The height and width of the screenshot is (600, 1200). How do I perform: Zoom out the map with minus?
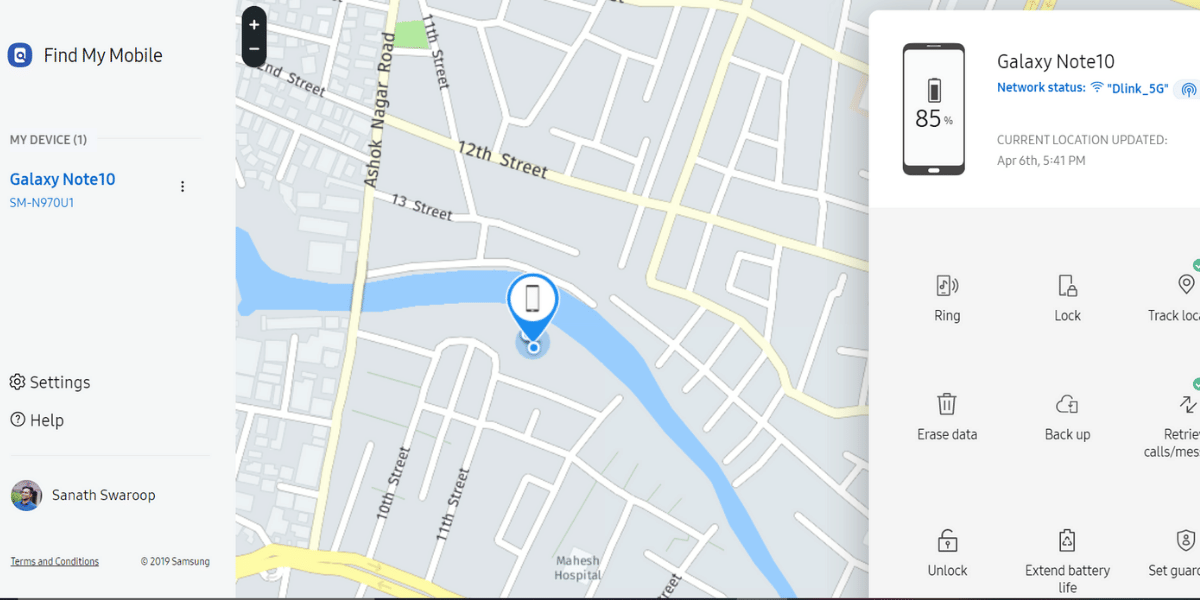pos(254,49)
